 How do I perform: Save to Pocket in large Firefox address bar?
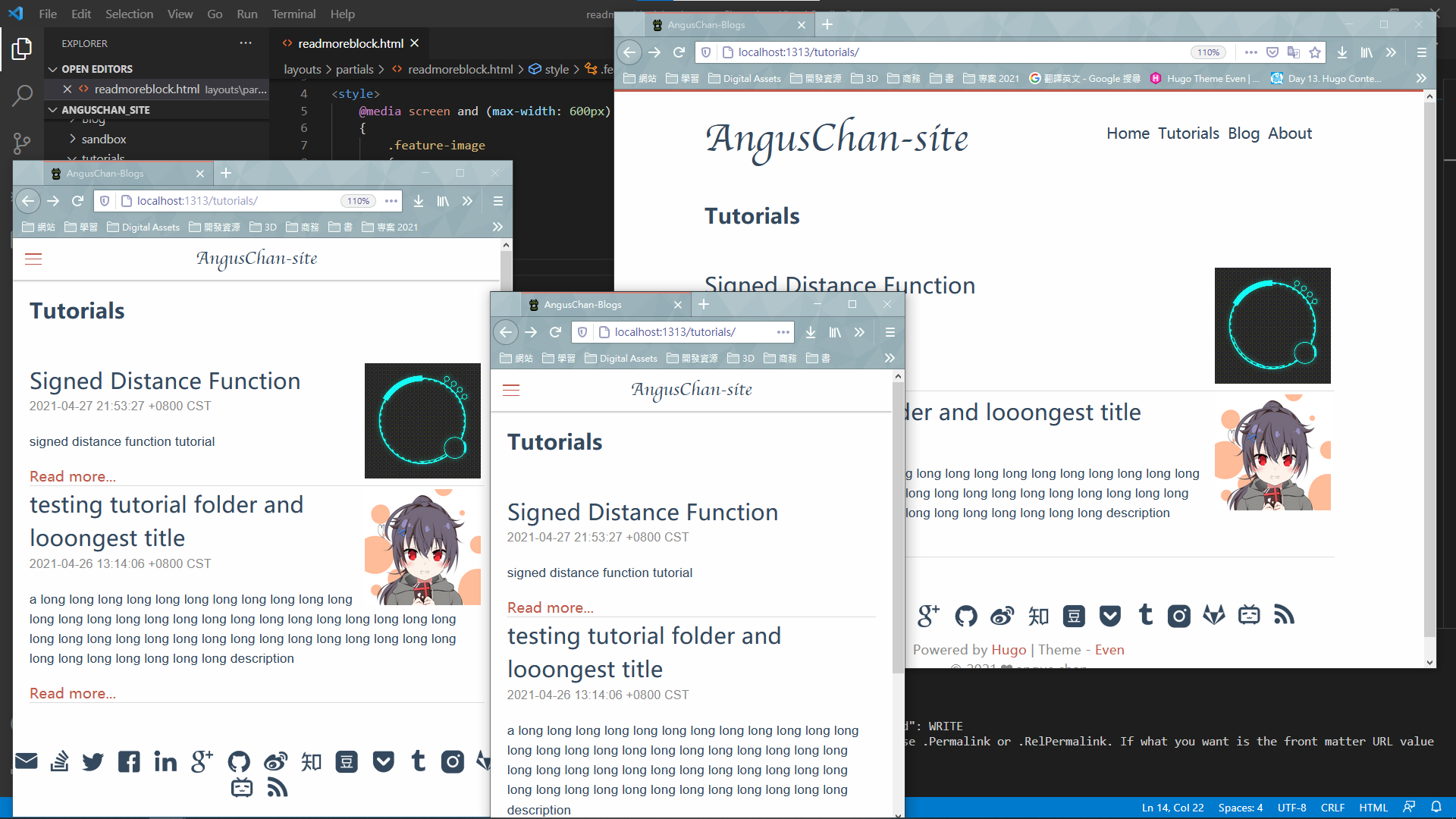tap(1272, 52)
